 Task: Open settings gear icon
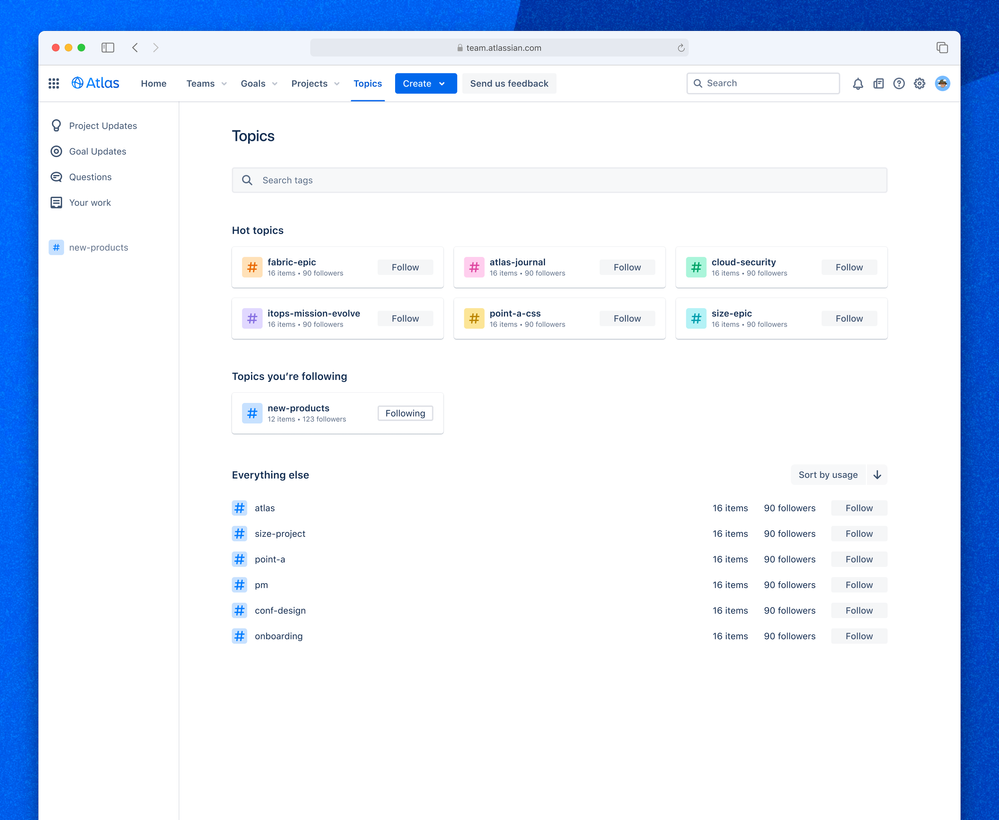(x=919, y=83)
